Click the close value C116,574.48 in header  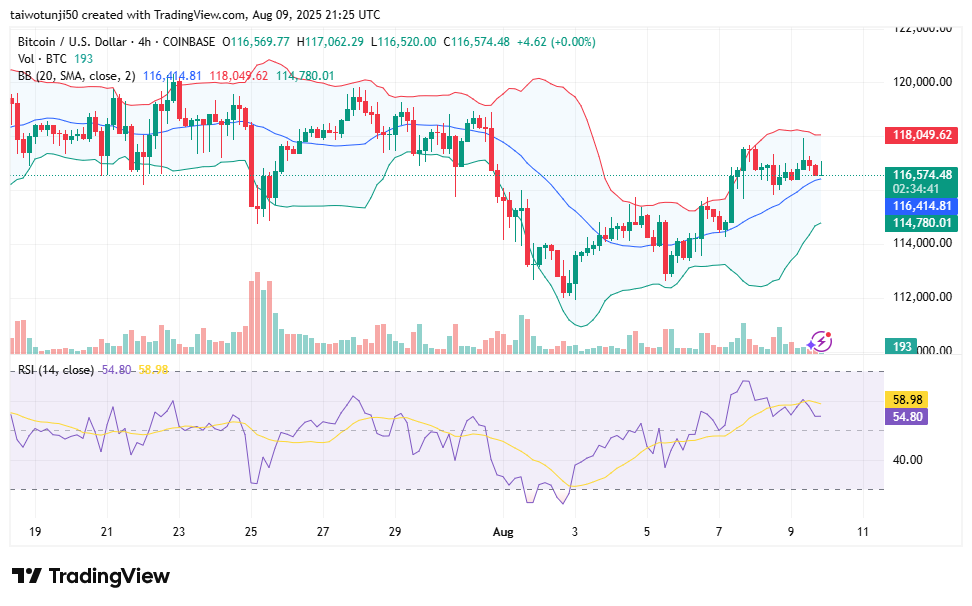click(476, 42)
